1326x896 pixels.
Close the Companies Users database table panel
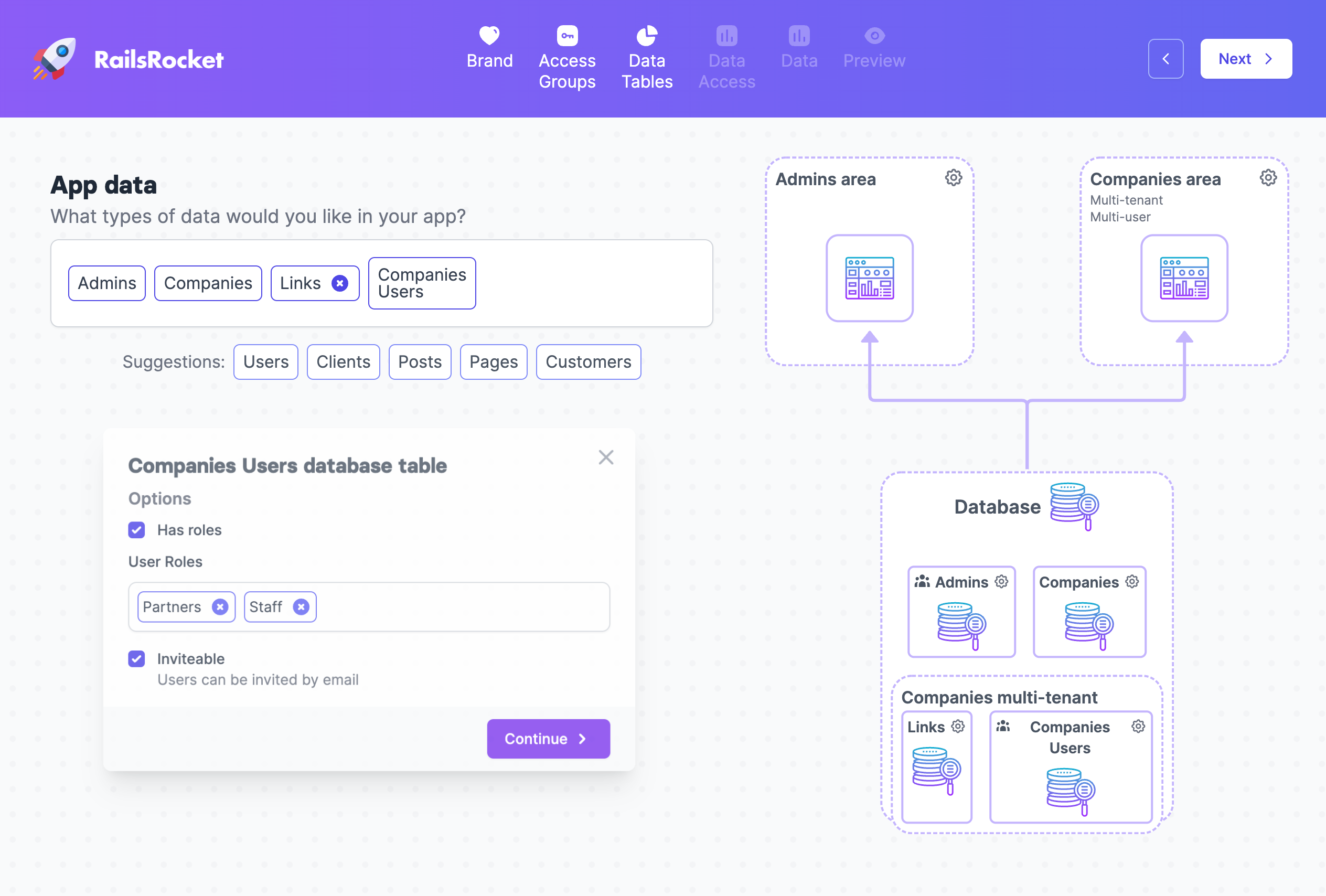pyautogui.click(x=606, y=457)
